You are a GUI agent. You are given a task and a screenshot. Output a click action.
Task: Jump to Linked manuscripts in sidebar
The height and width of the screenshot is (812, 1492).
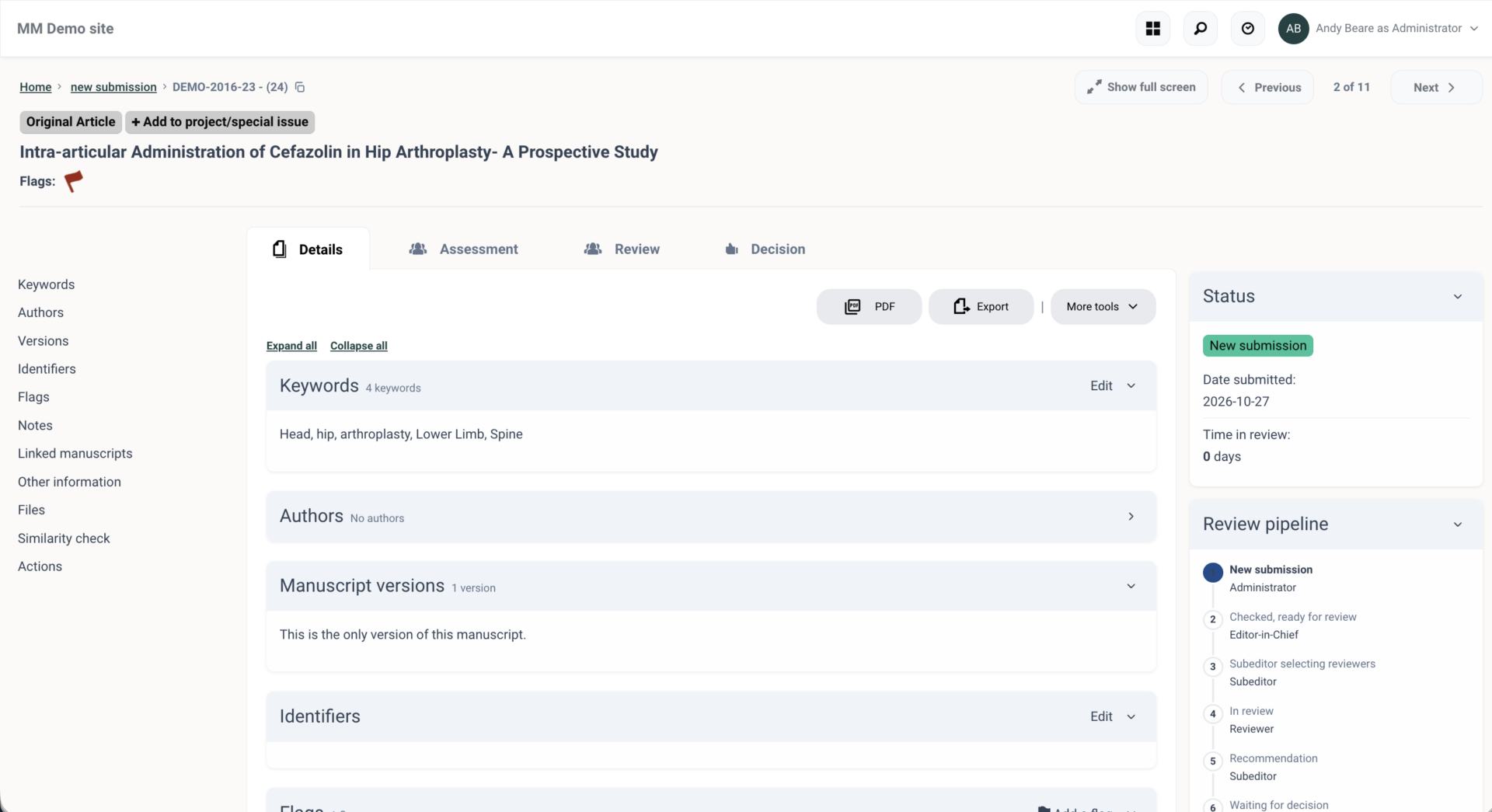(75, 454)
